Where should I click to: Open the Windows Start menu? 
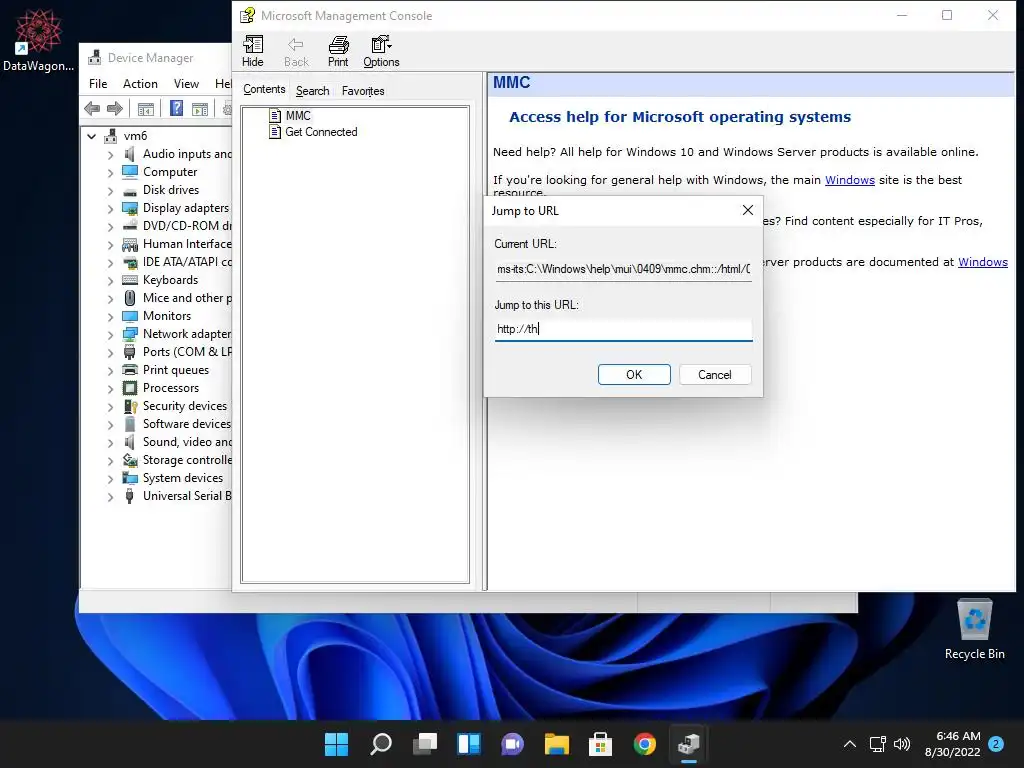(x=337, y=744)
